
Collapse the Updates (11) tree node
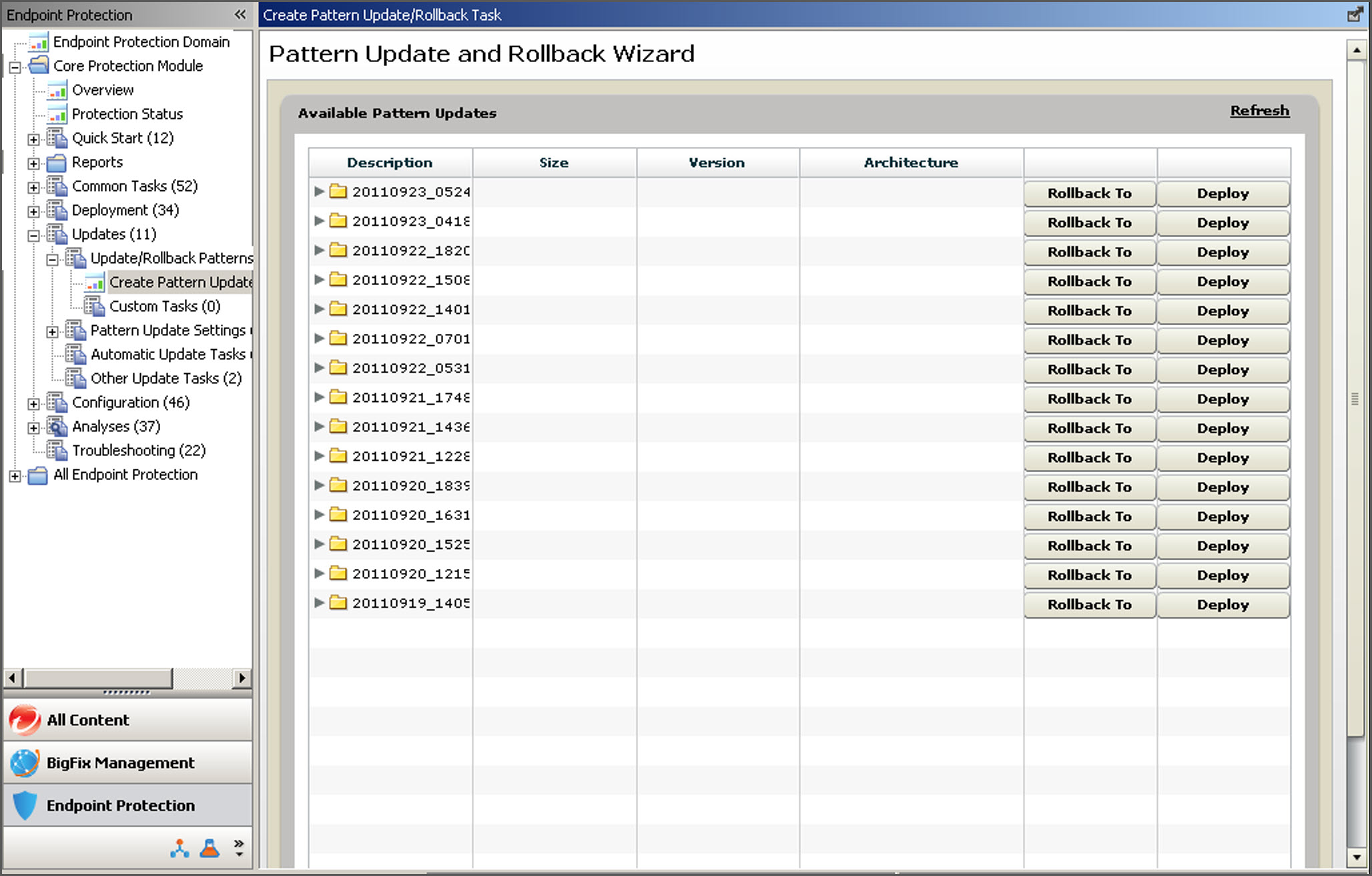point(33,235)
